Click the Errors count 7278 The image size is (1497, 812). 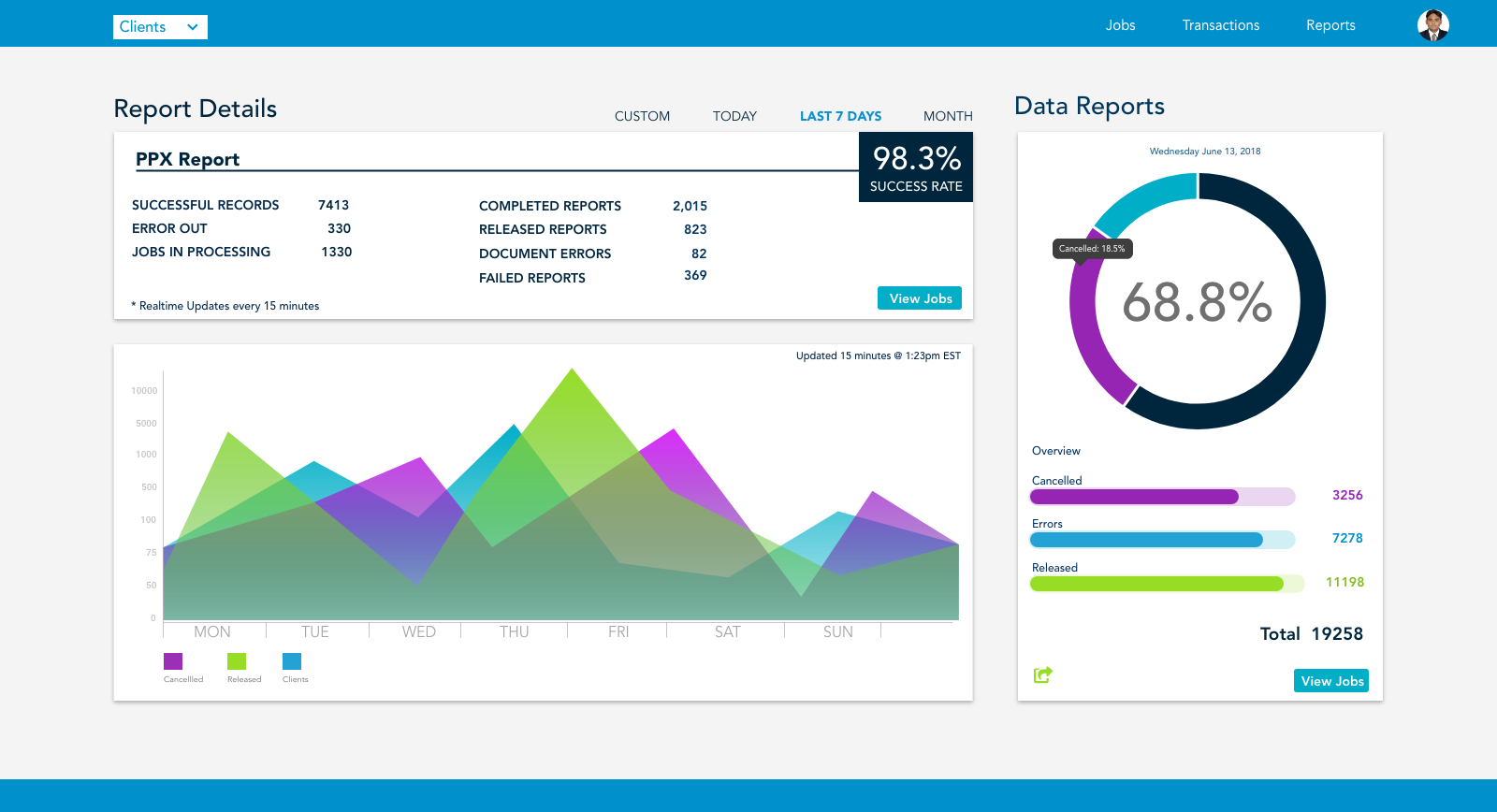coord(1347,538)
